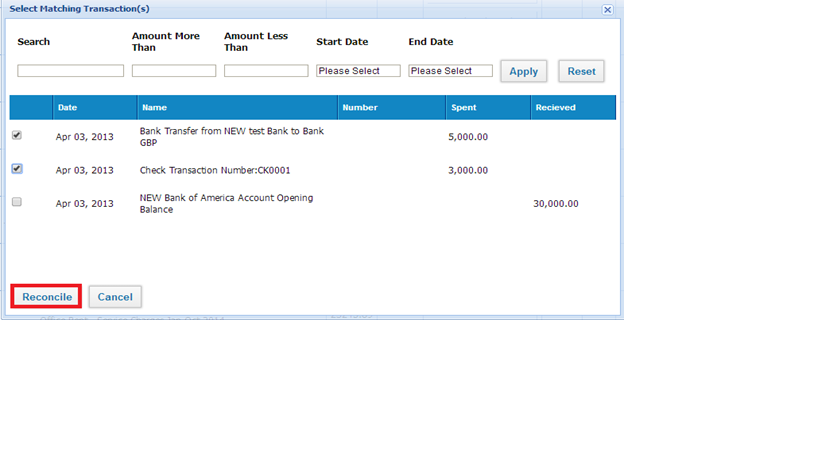Cancel the matching dialog
This screenshot has height=460, width=819.
coord(115,297)
